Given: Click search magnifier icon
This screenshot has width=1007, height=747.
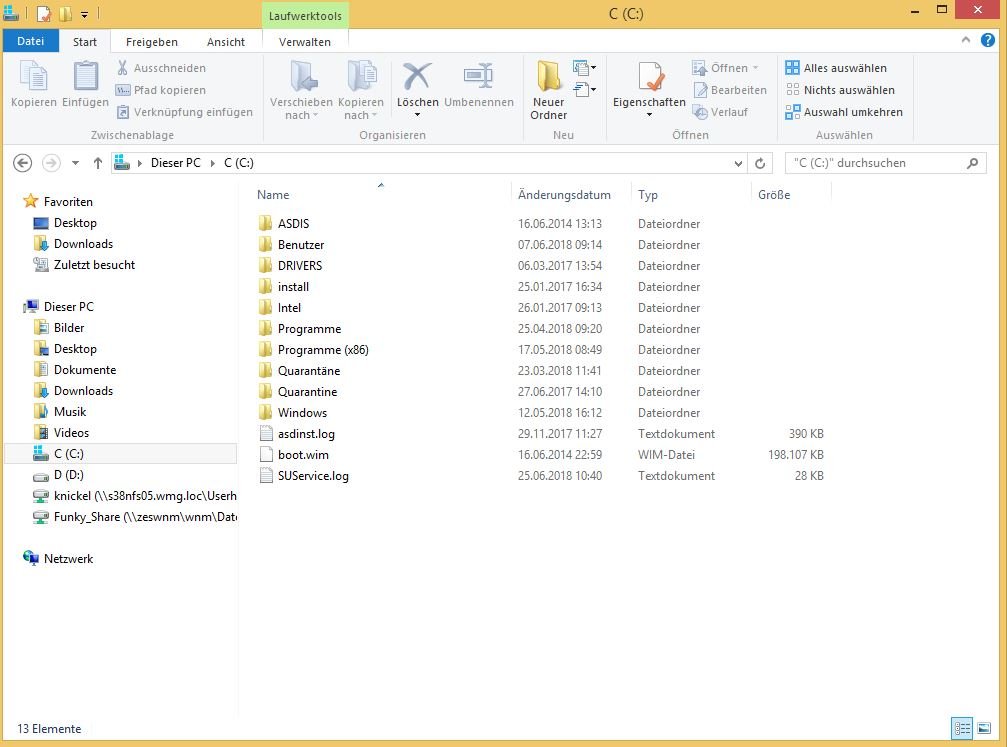Looking at the screenshot, I should [x=972, y=163].
